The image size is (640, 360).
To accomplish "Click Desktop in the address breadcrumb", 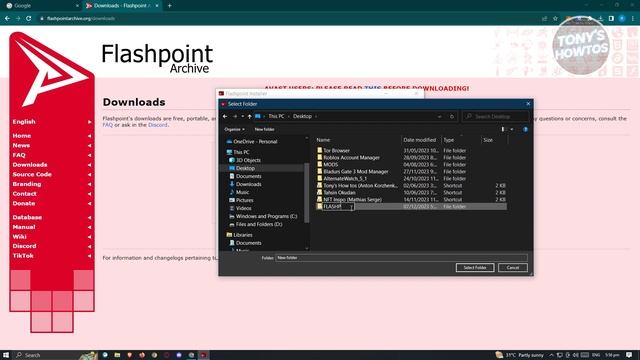I will coord(302,116).
